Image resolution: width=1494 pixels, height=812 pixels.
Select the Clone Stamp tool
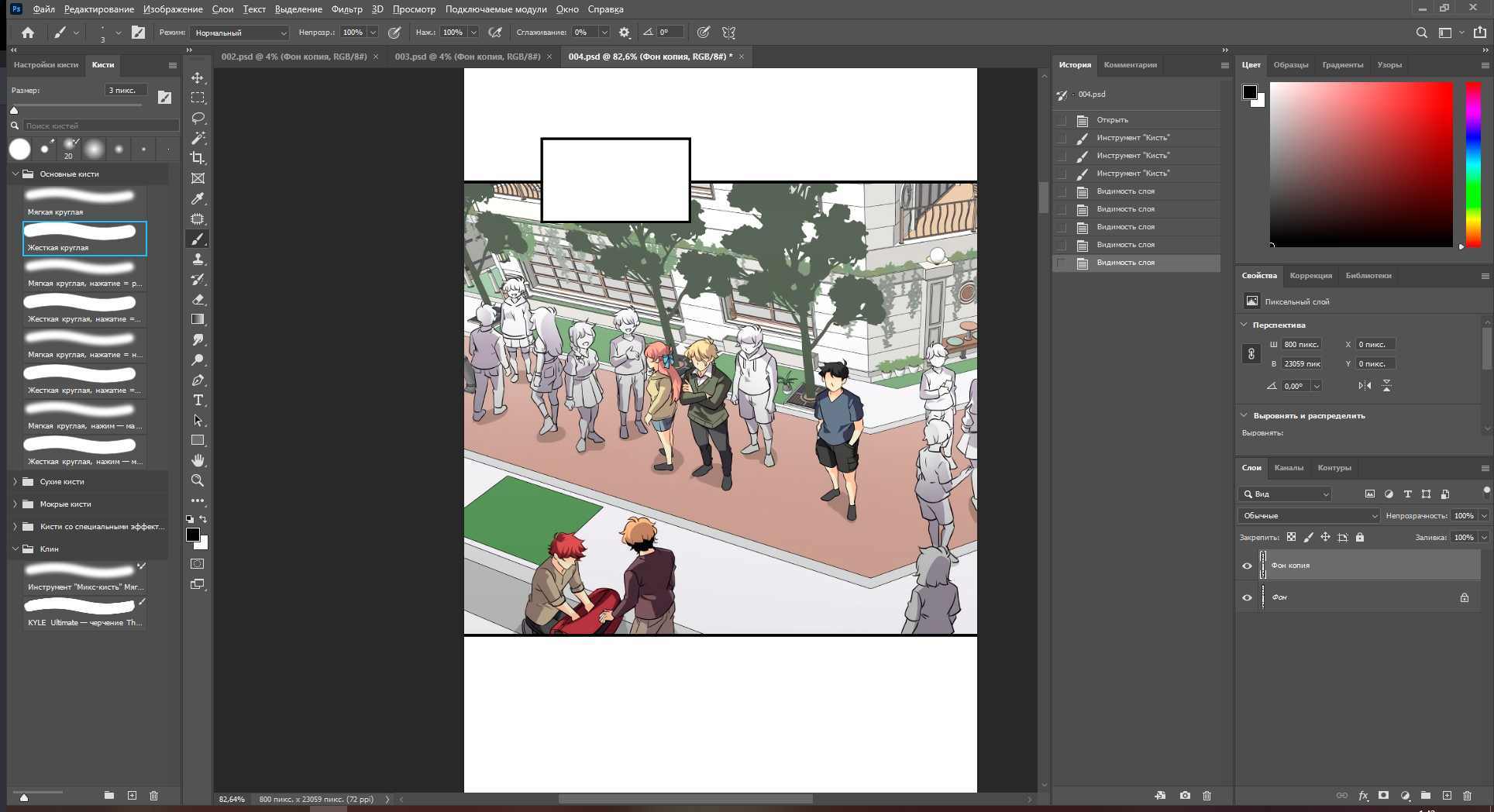pyautogui.click(x=198, y=259)
